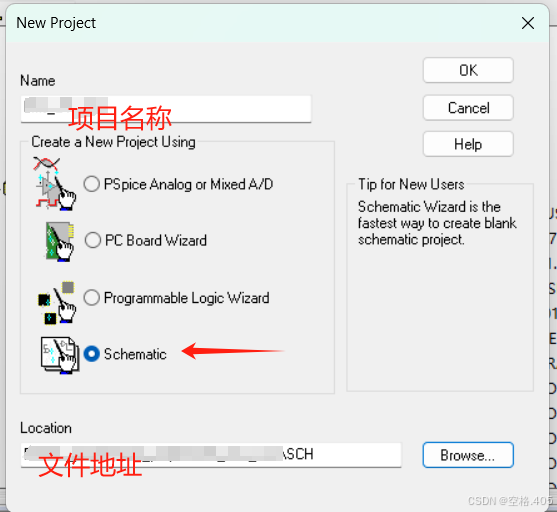This screenshot has width=557, height=512.
Task: Open Help for the New Project dialog
Action: tap(468, 144)
